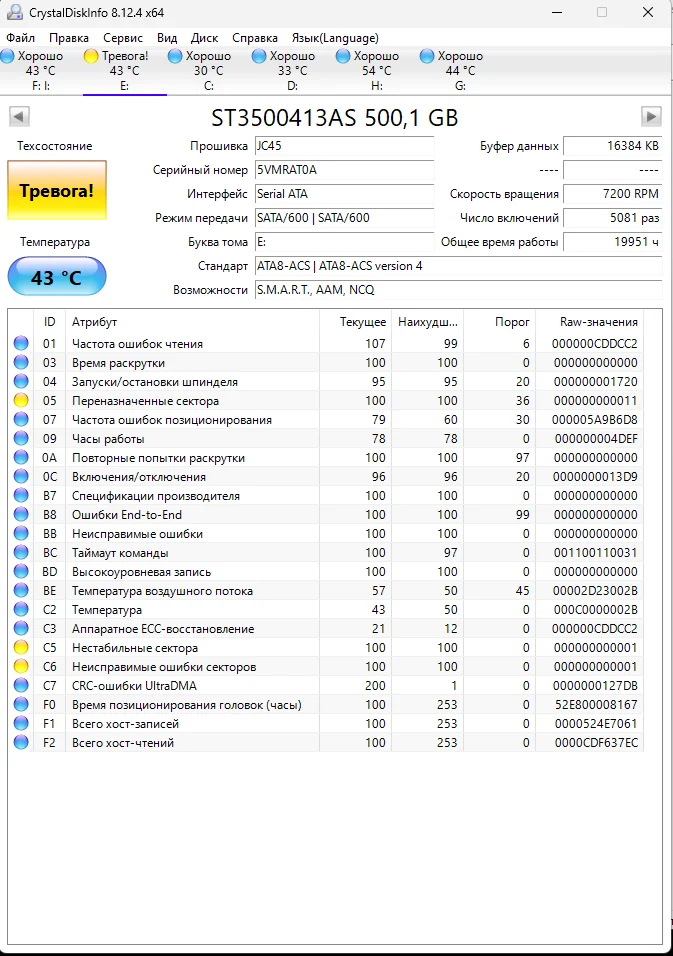Click the Порог column header
The image size is (673, 956).
coord(500,322)
